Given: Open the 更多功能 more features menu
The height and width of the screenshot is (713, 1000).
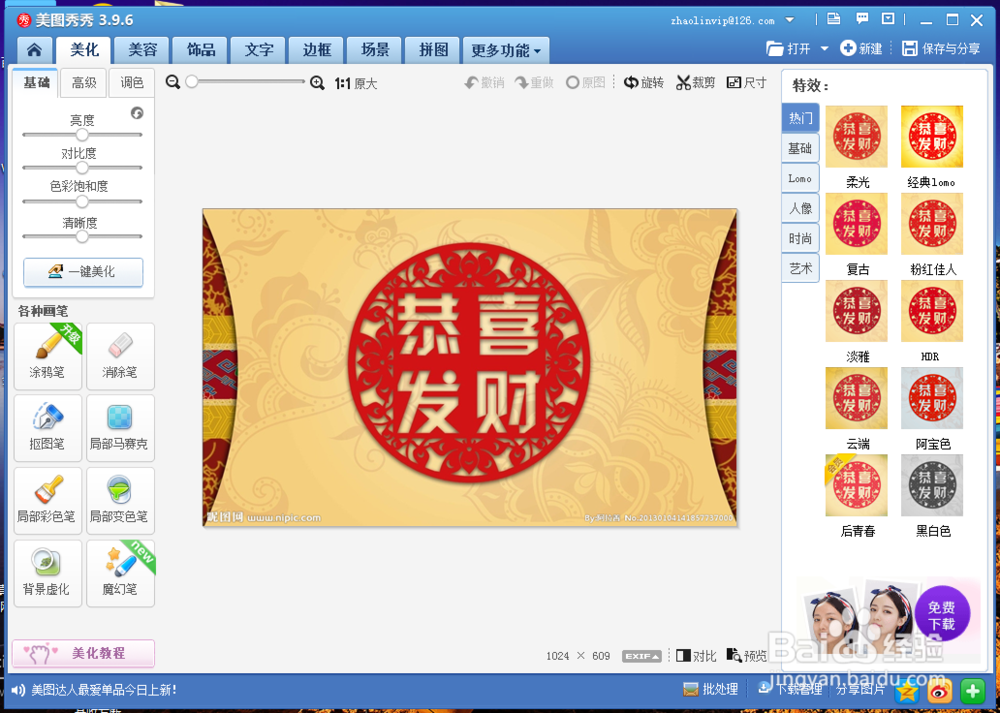Looking at the screenshot, I should tap(505, 49).
